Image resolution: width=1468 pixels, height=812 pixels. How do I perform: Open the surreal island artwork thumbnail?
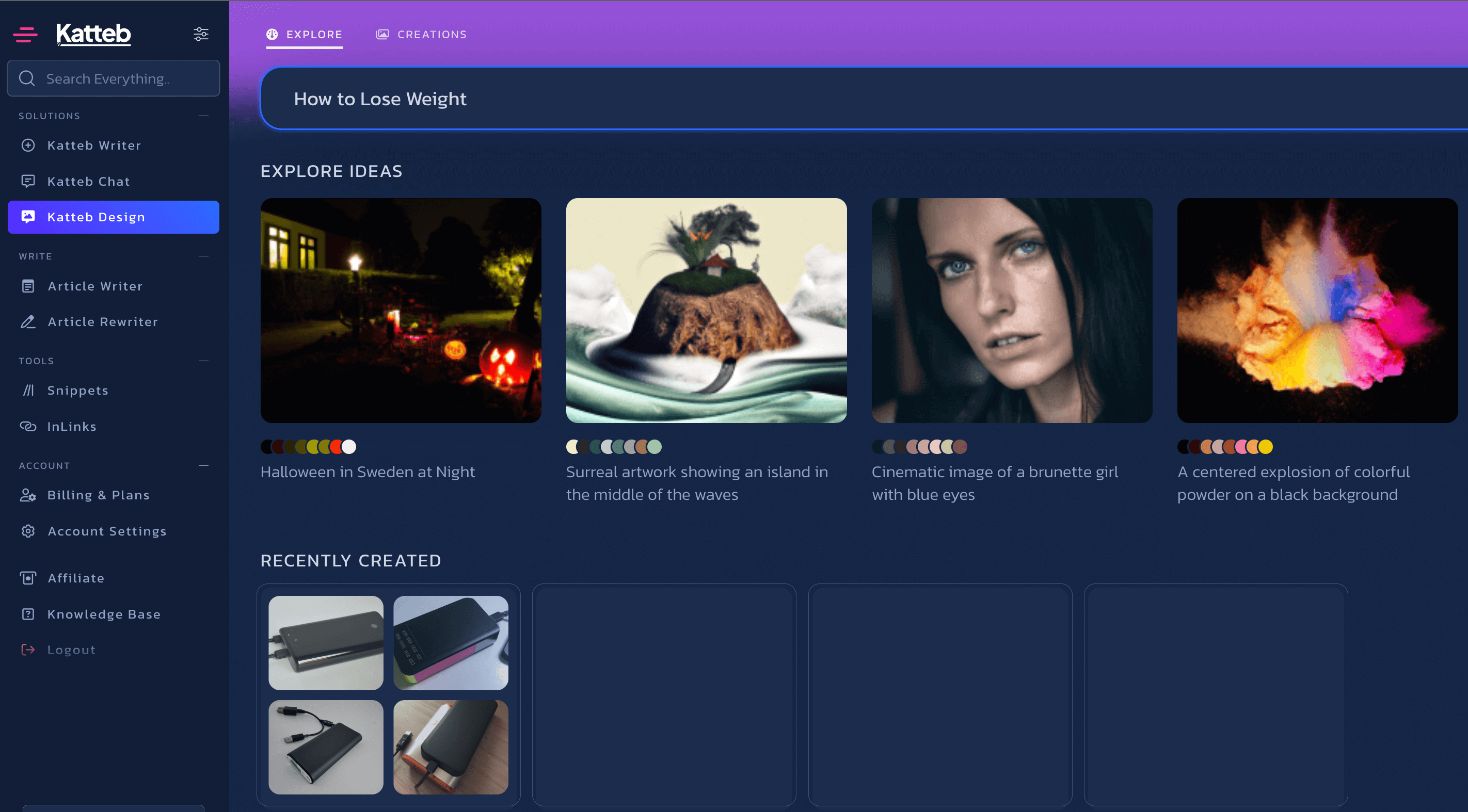tap(706, 311)
